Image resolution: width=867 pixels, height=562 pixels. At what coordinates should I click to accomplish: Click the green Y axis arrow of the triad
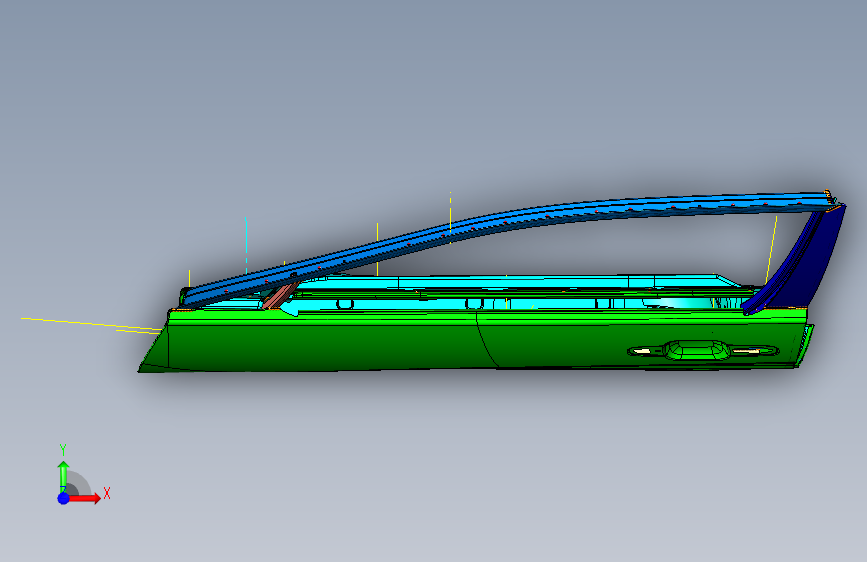point(63,476)
